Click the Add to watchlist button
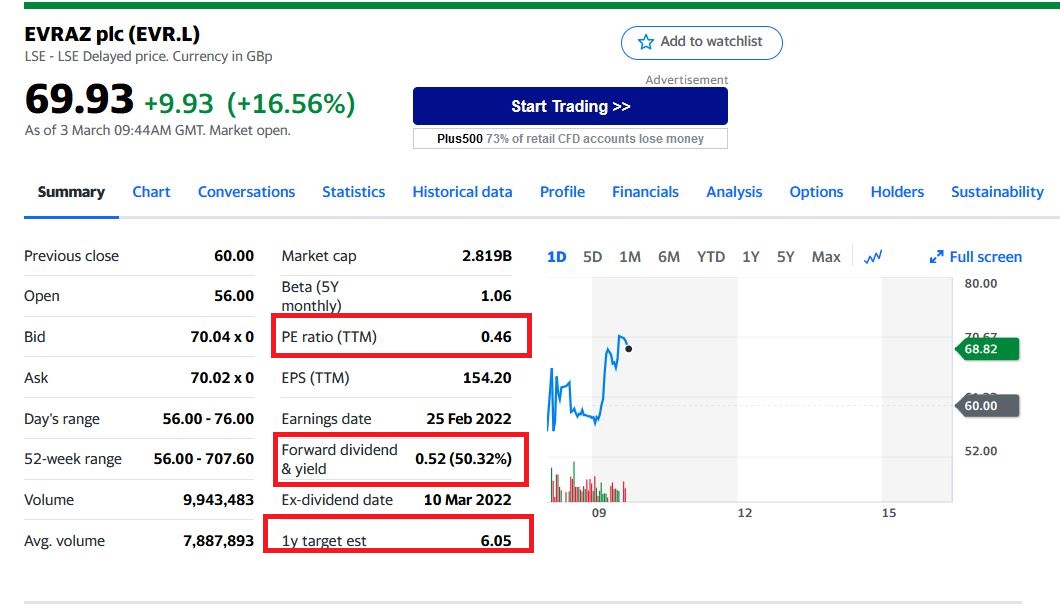Viewport: 1060px width, 609px height. coord(702,43)
